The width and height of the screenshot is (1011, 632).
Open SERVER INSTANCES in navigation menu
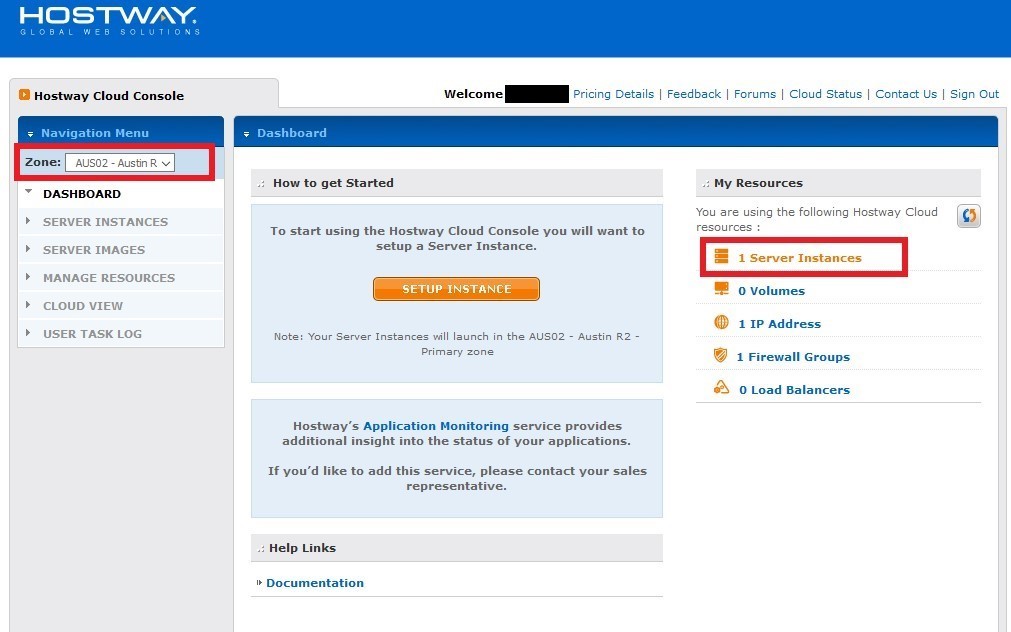[x=105, y=222]
